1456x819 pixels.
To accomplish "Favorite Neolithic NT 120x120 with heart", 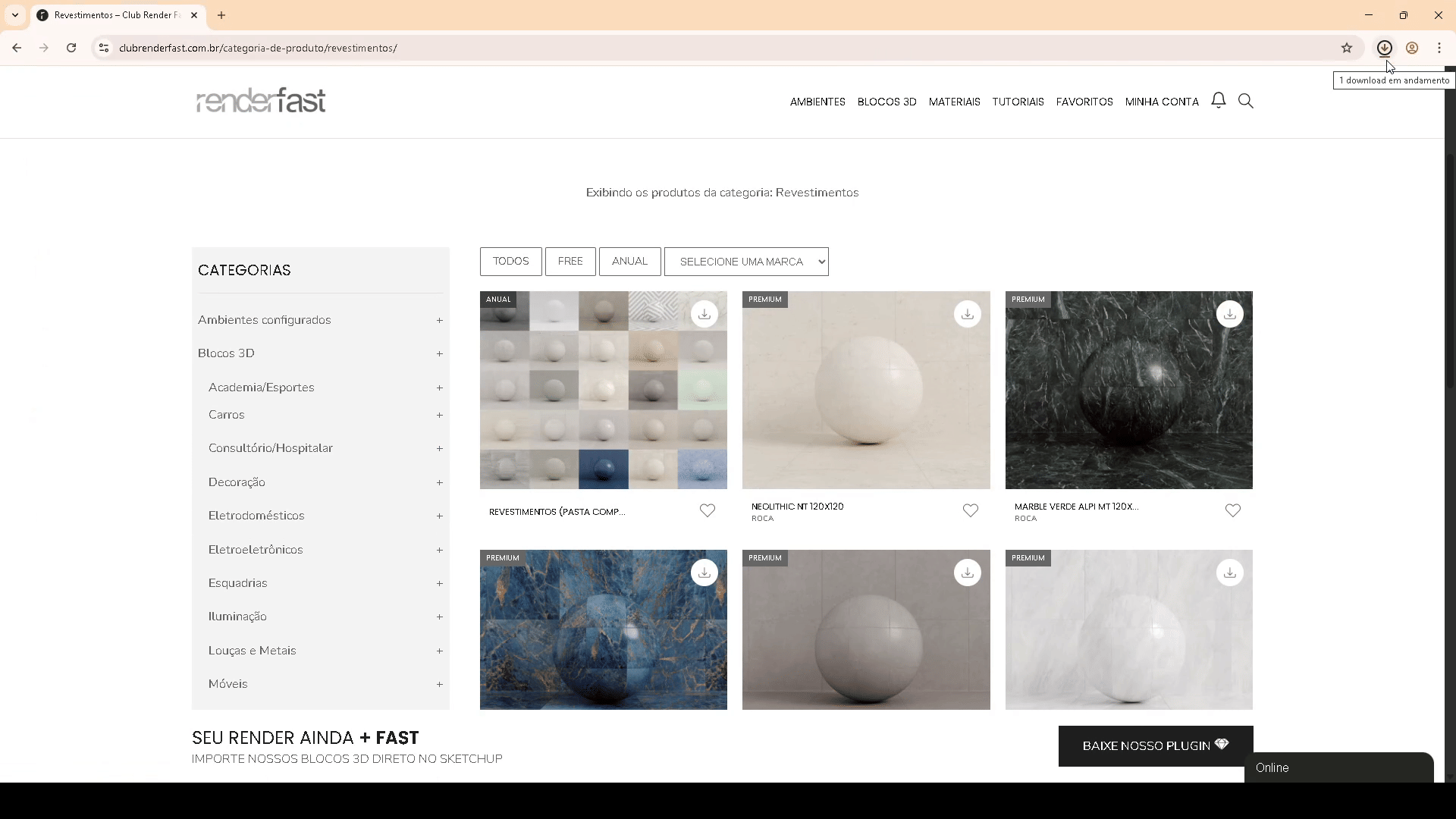I will pyautogui.click(x=970, y=510).
